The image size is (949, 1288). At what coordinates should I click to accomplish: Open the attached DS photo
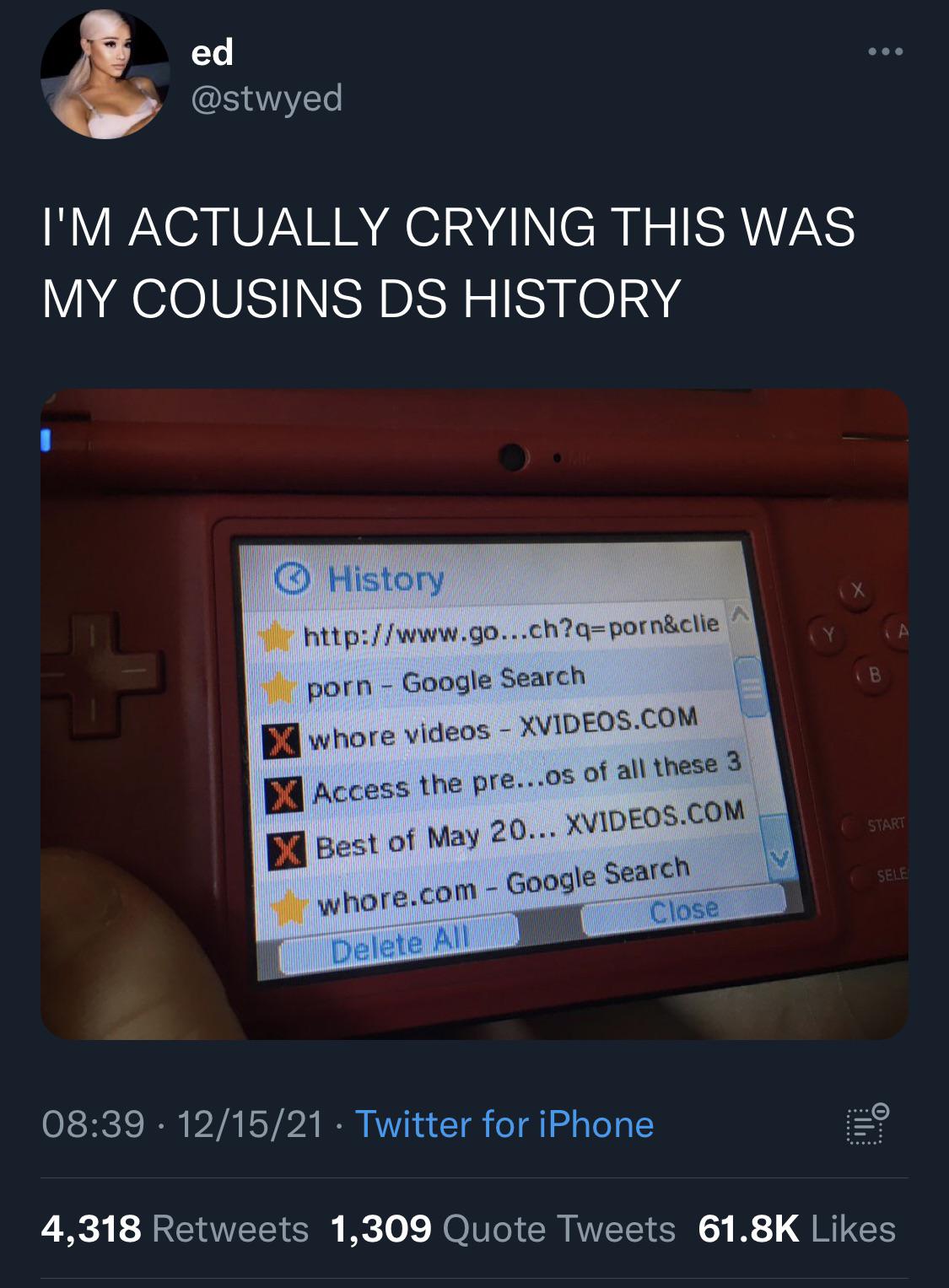[x=474, y=714]
